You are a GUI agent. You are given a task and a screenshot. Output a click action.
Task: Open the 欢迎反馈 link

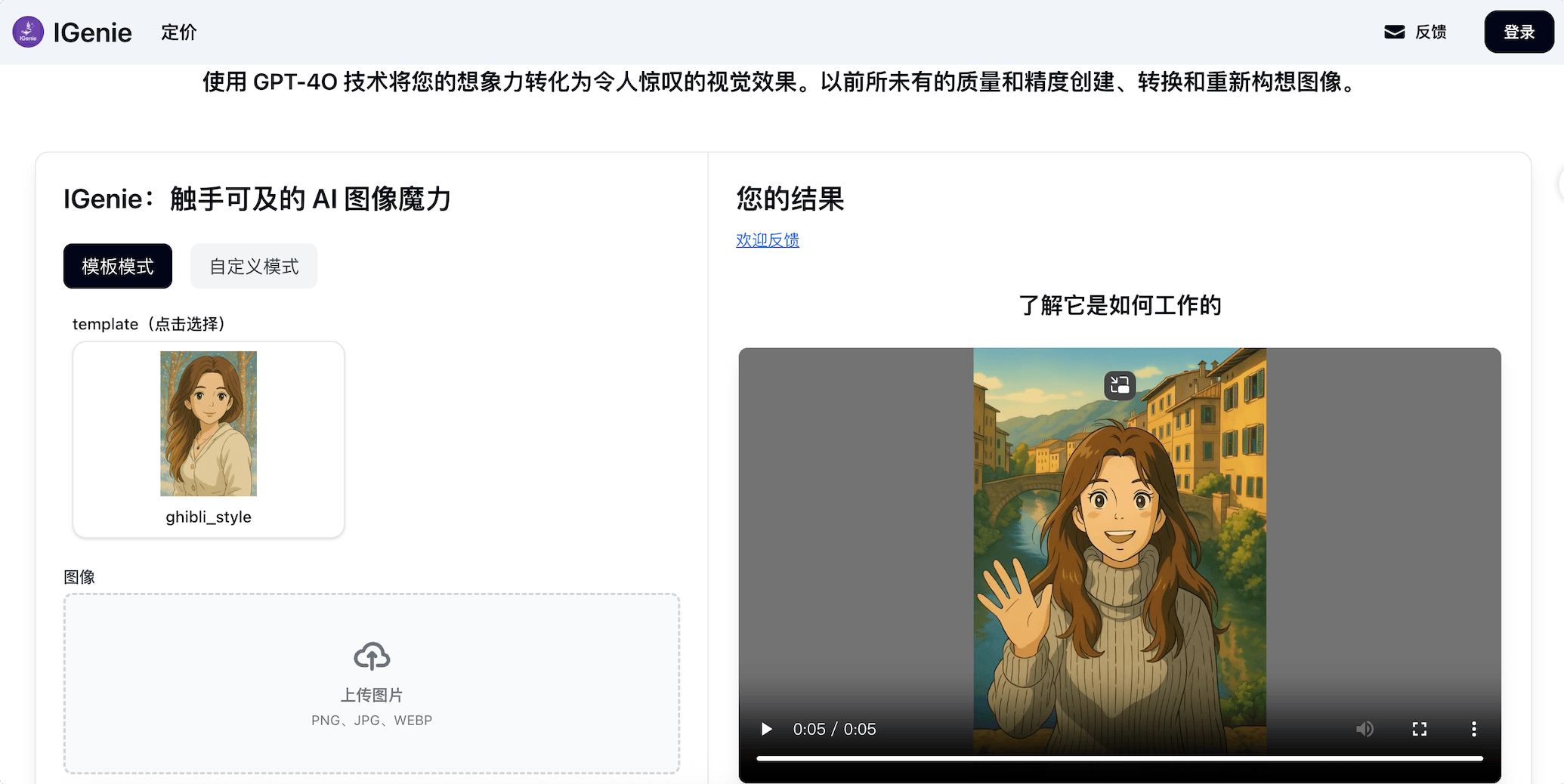(768, 240)
